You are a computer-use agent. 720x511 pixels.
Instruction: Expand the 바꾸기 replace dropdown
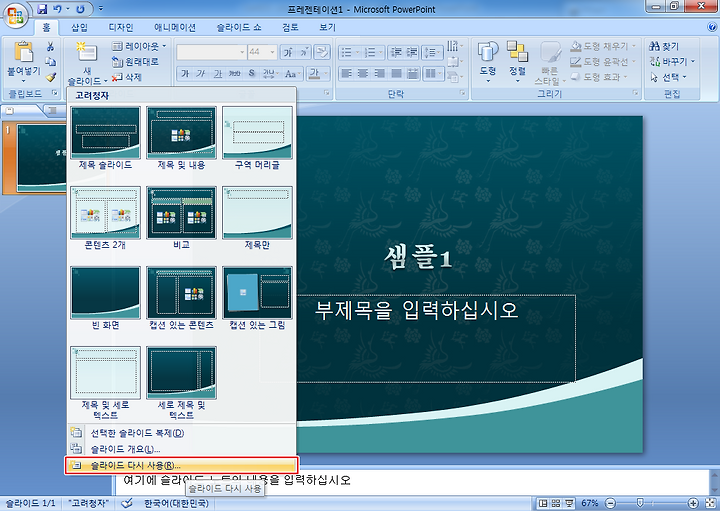tap(672, 62)
